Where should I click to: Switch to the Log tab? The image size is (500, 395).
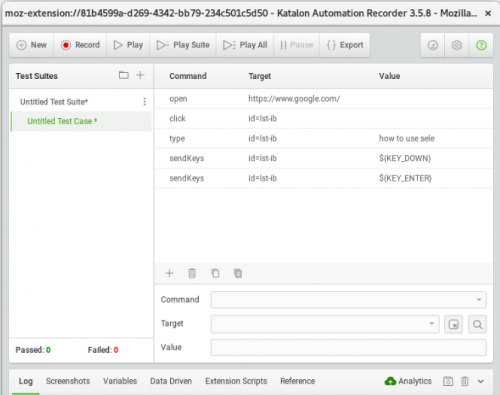click(x=26, y=381)
